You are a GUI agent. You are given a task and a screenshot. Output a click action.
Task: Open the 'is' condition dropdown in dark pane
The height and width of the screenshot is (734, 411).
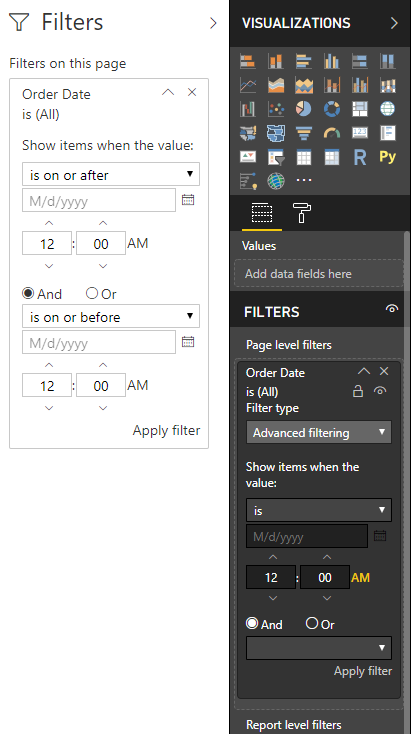319,510
